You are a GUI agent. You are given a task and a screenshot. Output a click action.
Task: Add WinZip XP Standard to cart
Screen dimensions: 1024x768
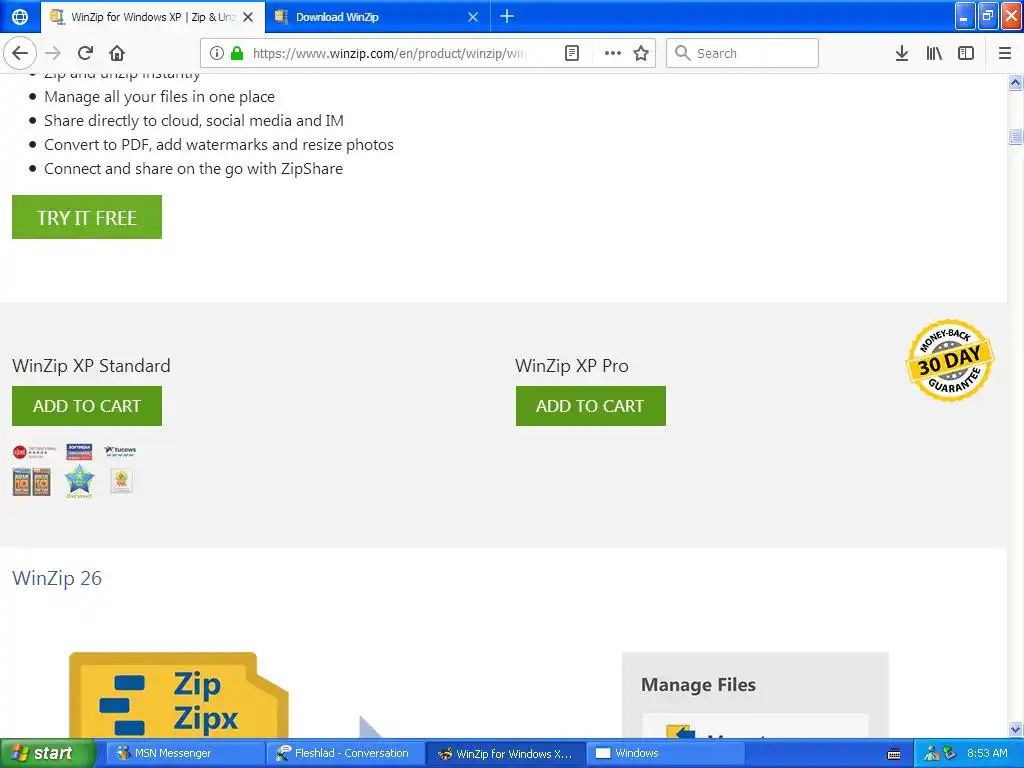pyautogui.click(x=87, y=406)
